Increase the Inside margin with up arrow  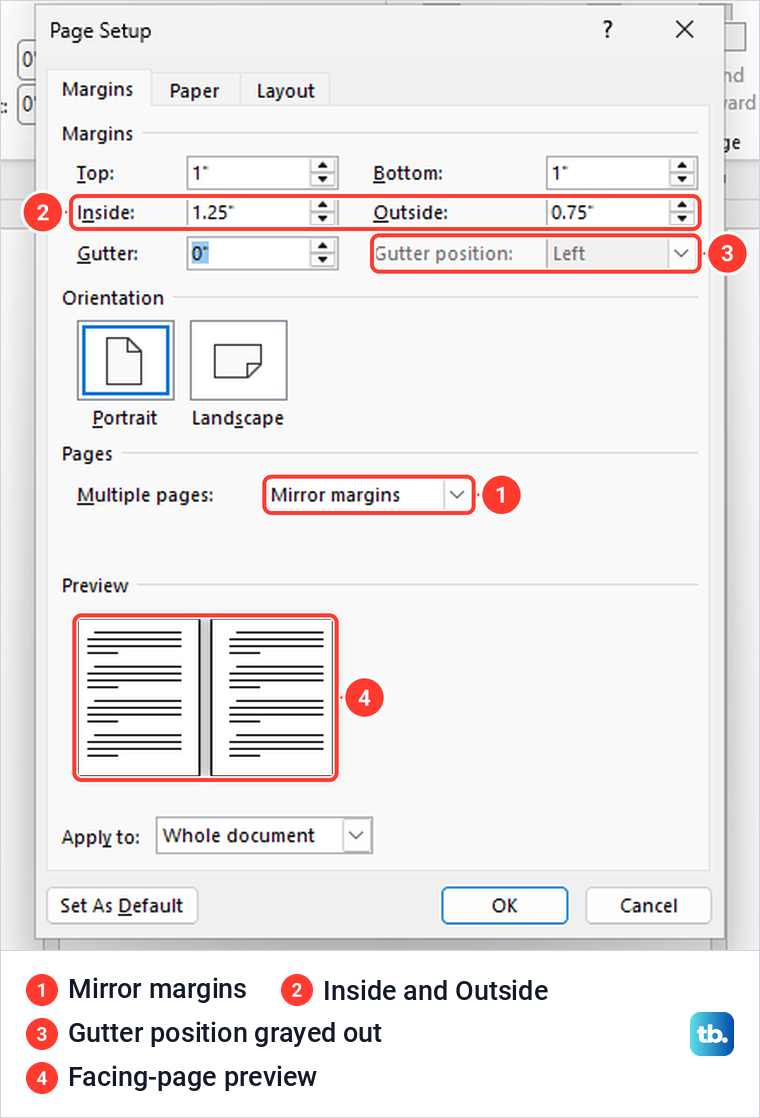coord(323,205)
